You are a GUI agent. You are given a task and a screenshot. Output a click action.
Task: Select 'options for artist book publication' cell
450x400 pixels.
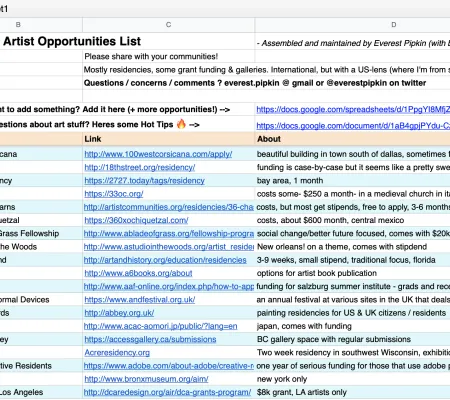(352, 273)
